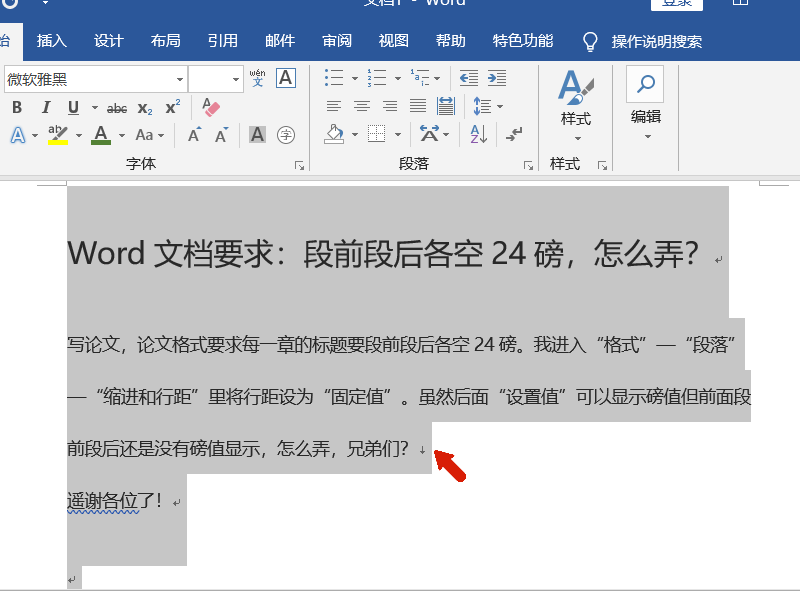This screenshot has height=600, width=800.
Task: Toggle italic formatting
Action: pos(46,108)
